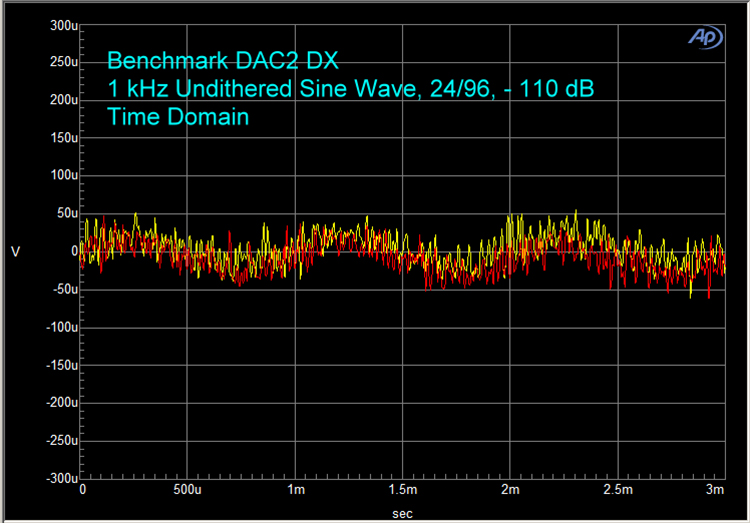The image size is (750, 523).
Task: Click the 150u Y-axis tick label
Action: [x=63, y=138]
